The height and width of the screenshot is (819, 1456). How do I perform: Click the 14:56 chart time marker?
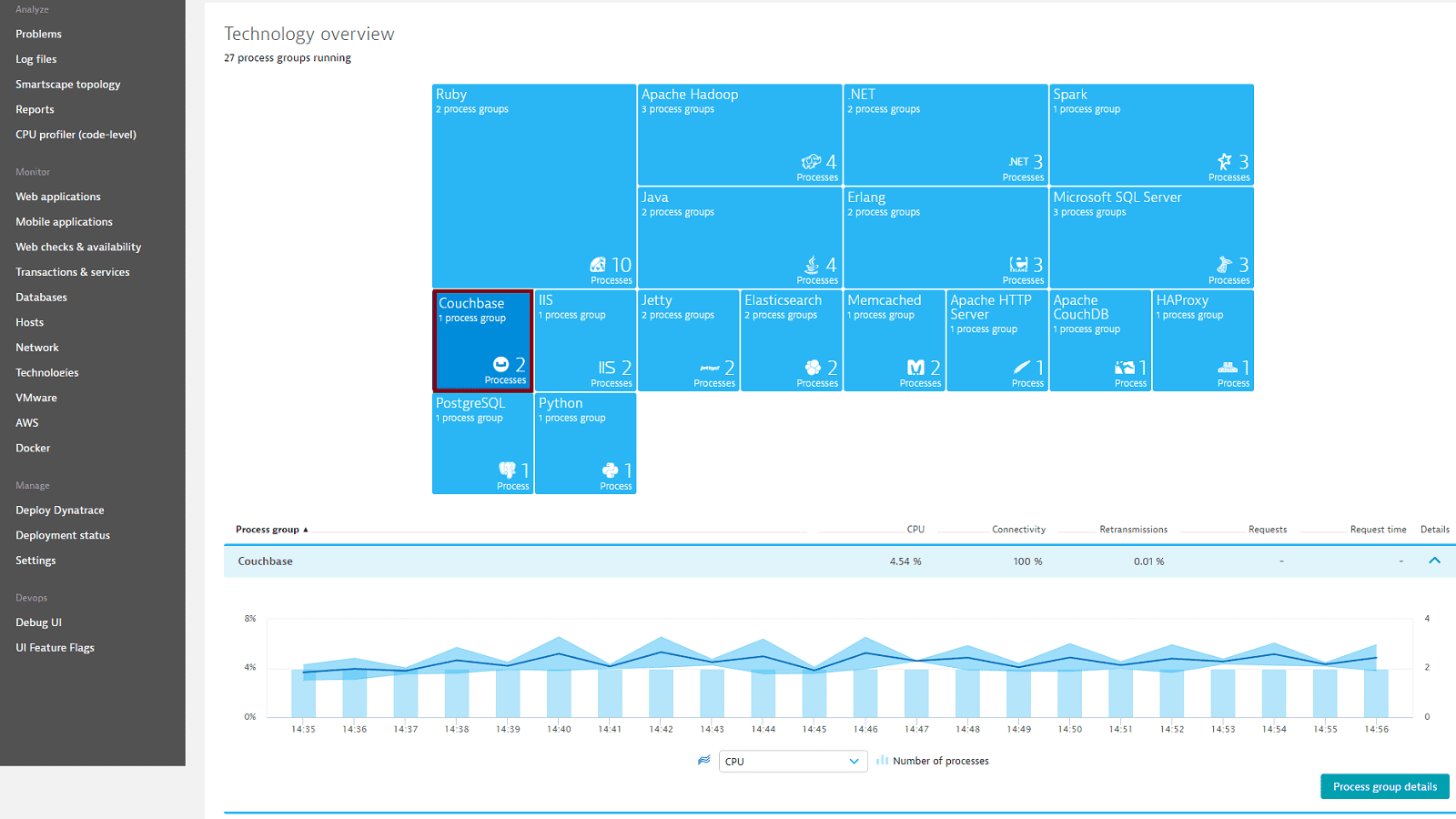click(x=1377, y=729)
